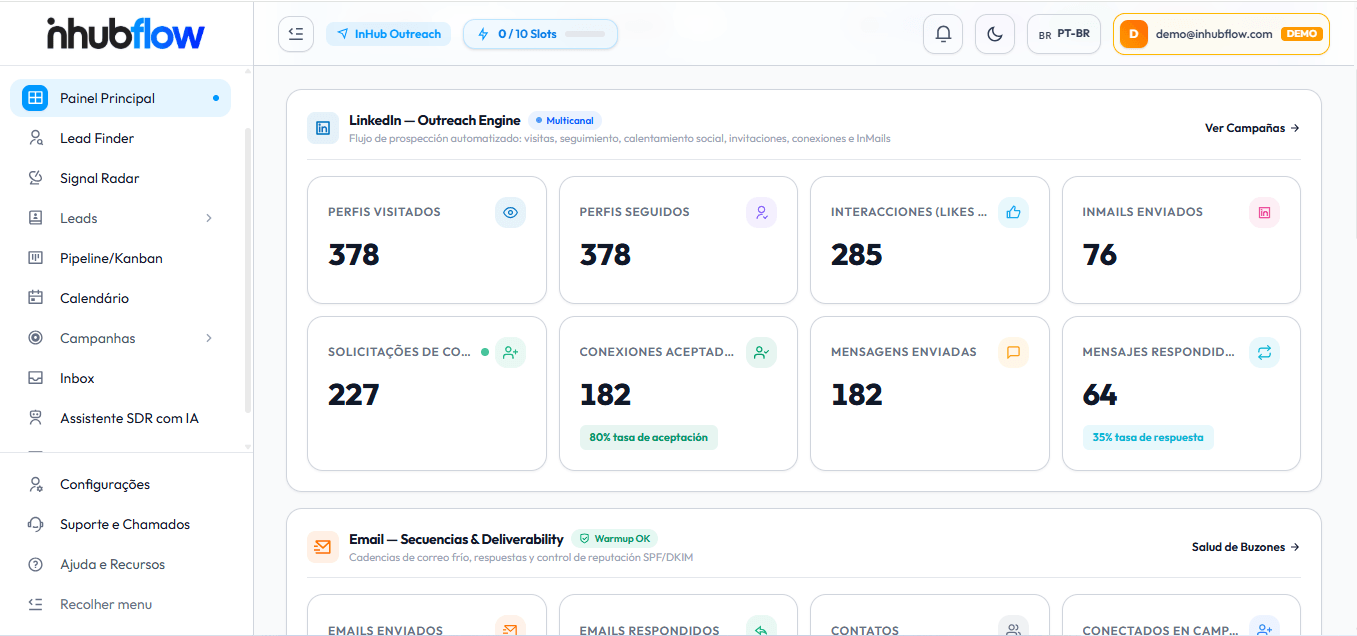Open Salud de Buzones link
Image resolution: width=1357 pixels, height=636 pixels.
click(1245, 547)
